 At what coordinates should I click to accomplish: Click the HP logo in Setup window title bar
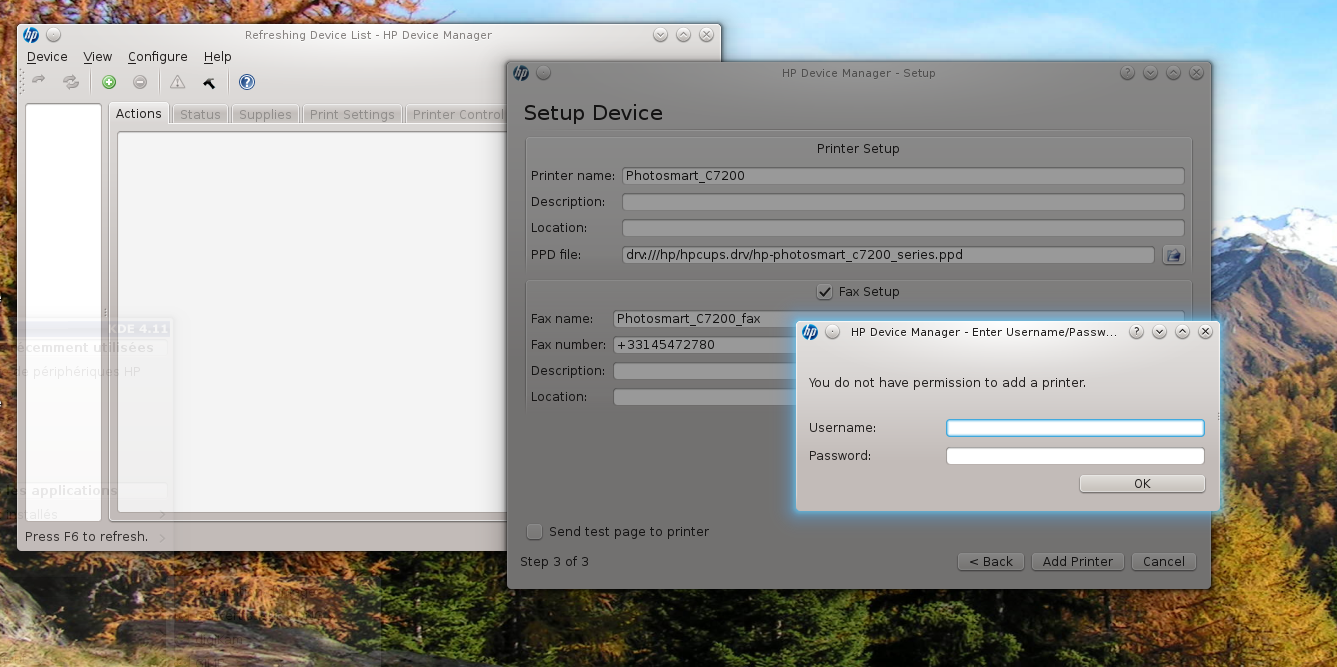coord(521,73)
